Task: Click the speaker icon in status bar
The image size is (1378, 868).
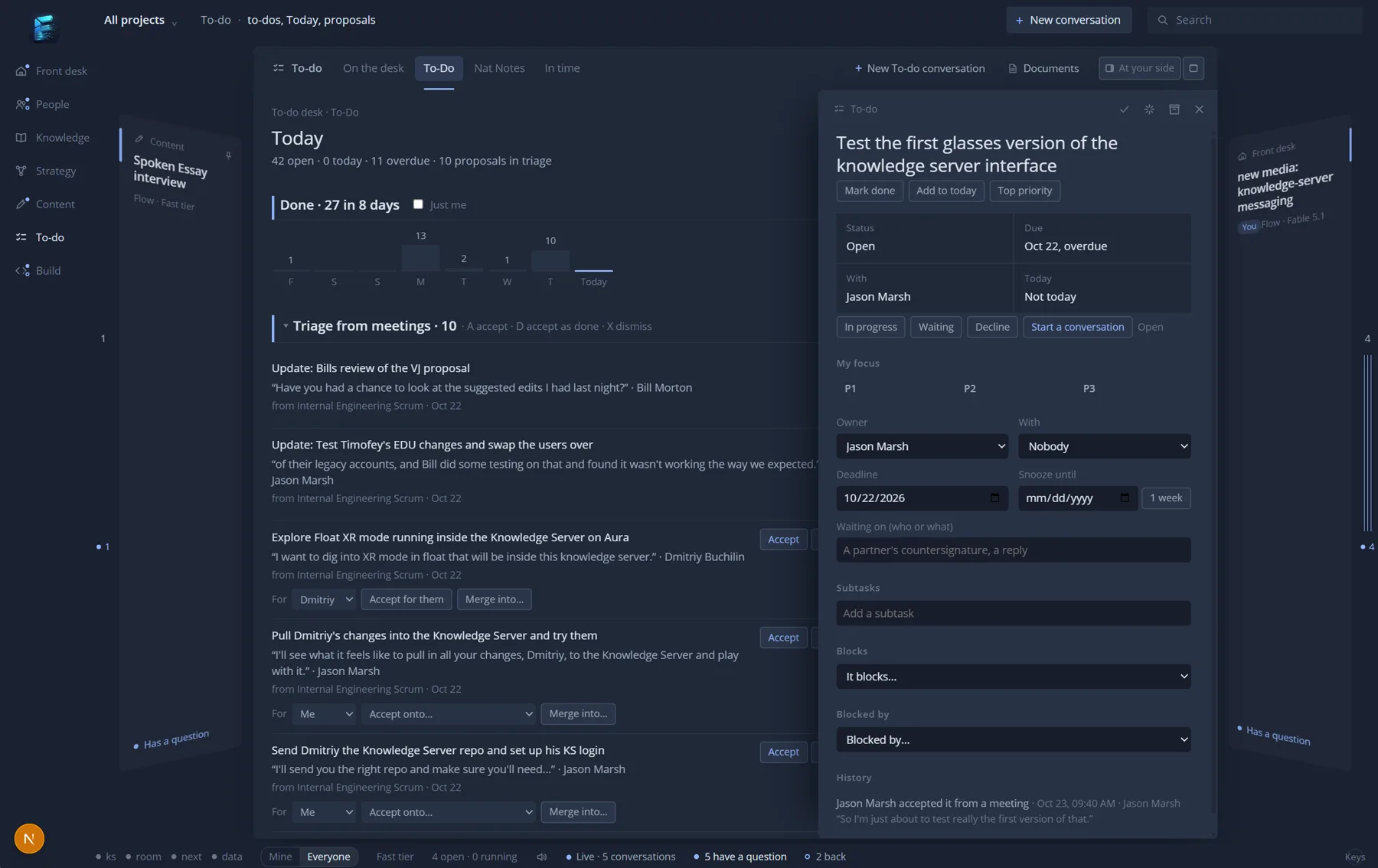Action: pyautogui.click(x=542, y=857)
